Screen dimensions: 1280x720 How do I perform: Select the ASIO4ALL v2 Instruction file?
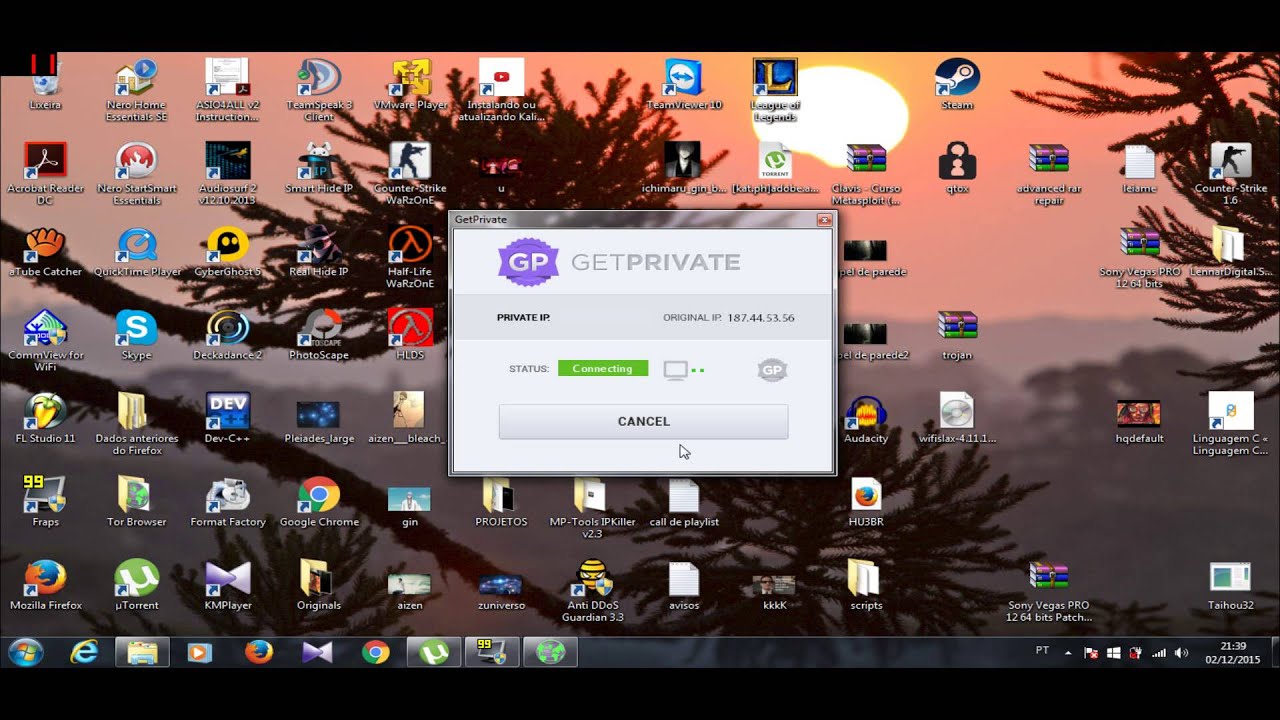click(228, 90)
